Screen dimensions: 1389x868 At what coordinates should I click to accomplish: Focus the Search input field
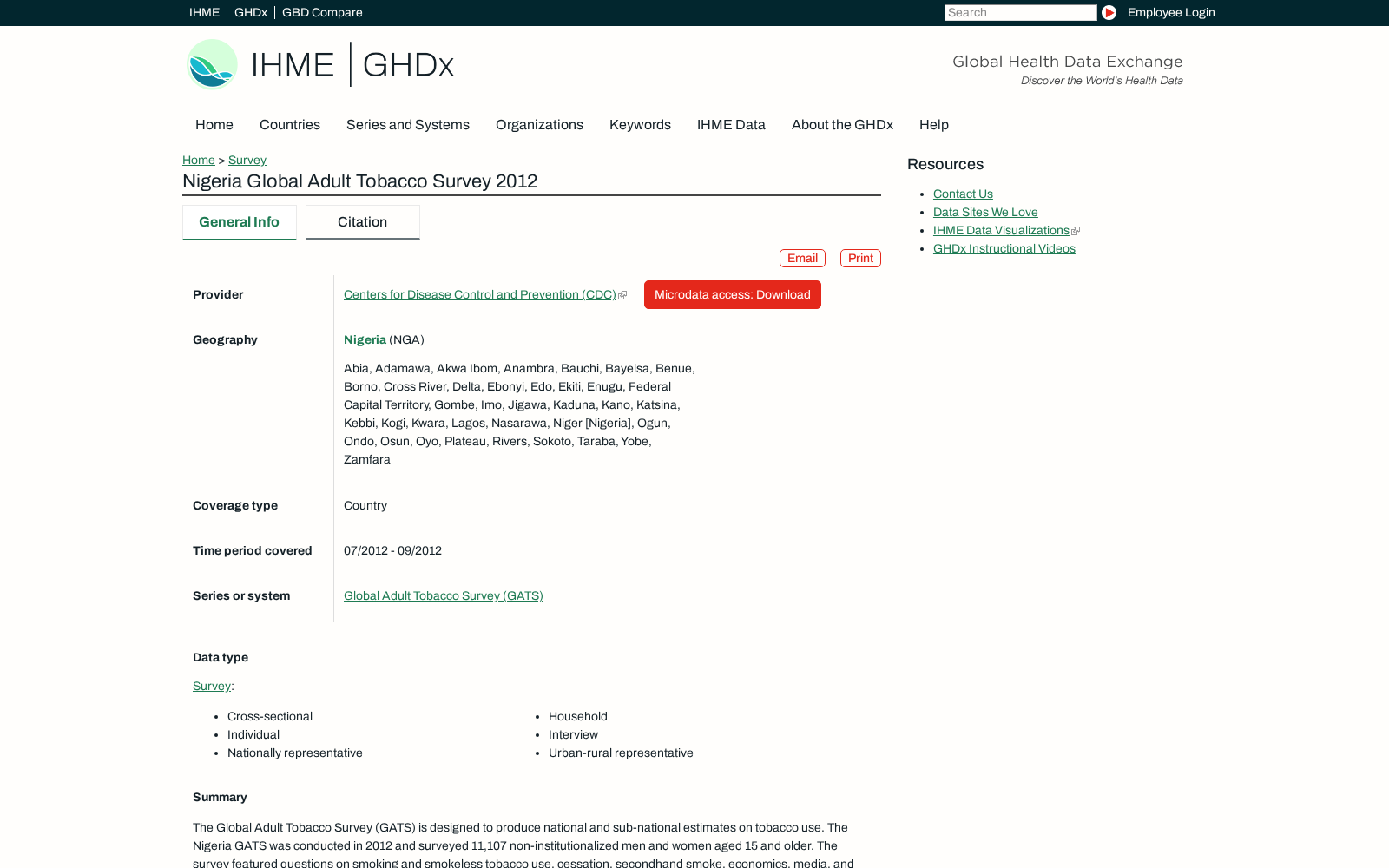pyautogui.click(x=1020, y=12)
